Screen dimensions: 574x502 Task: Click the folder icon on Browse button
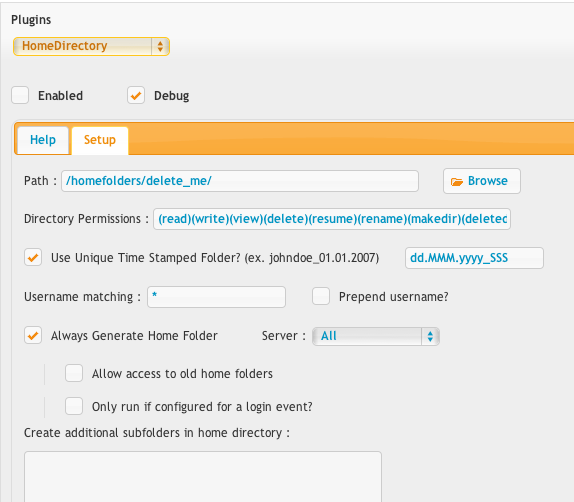tap(456, 182)
